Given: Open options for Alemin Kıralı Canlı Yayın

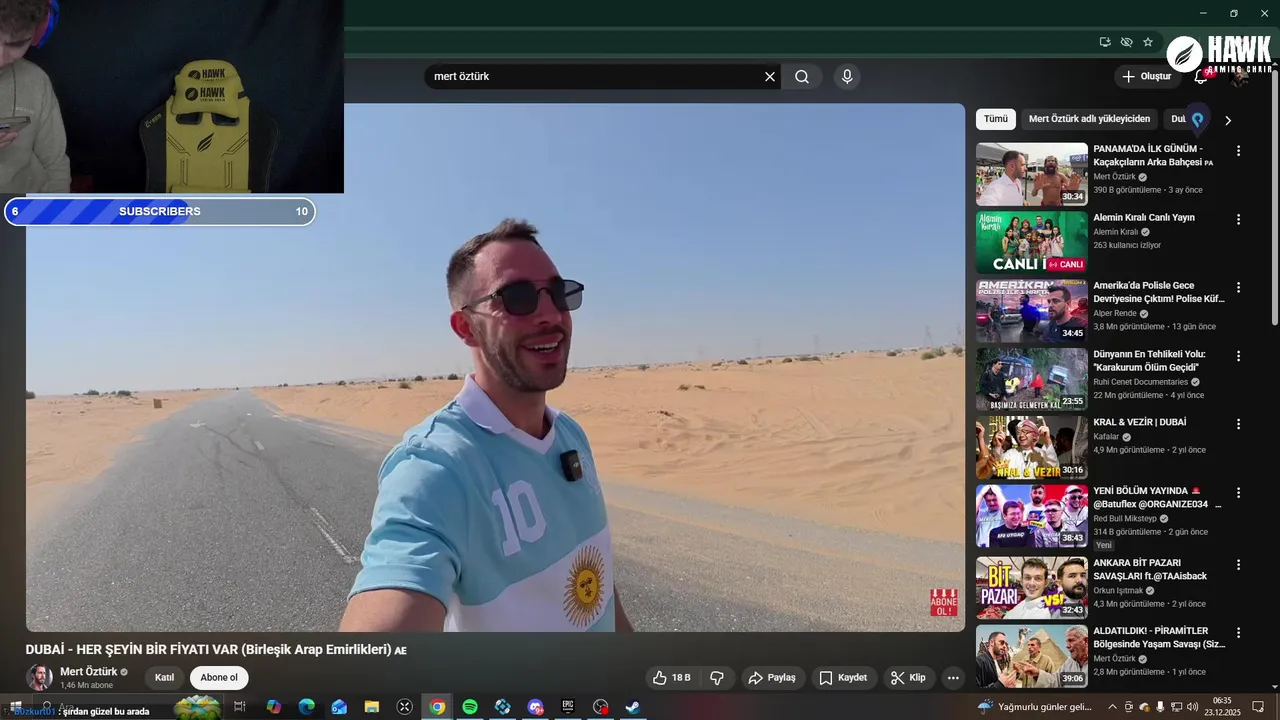Looking at the screenshot, I should click(1238, 219).
